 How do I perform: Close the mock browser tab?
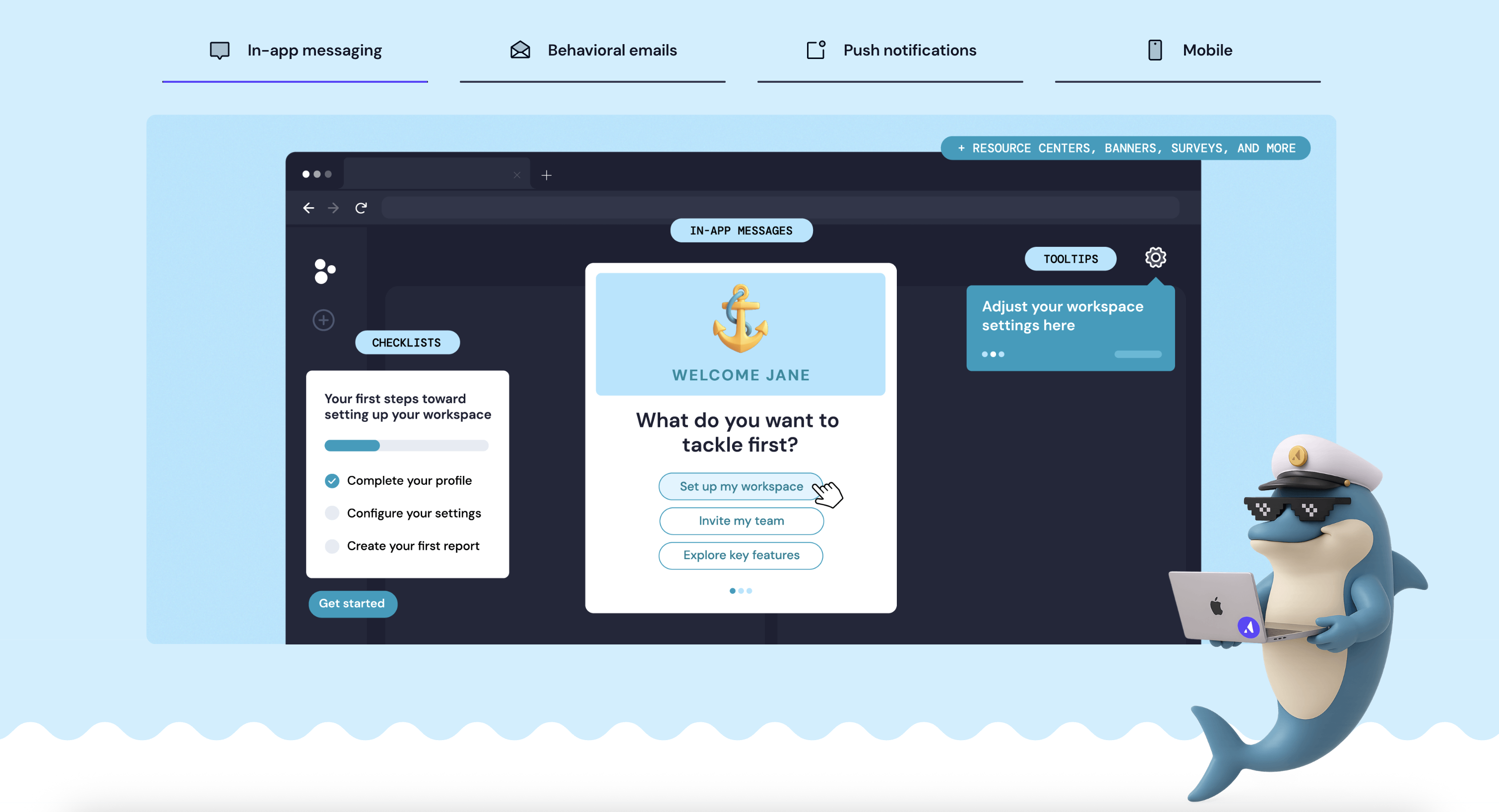pos(517,175)
